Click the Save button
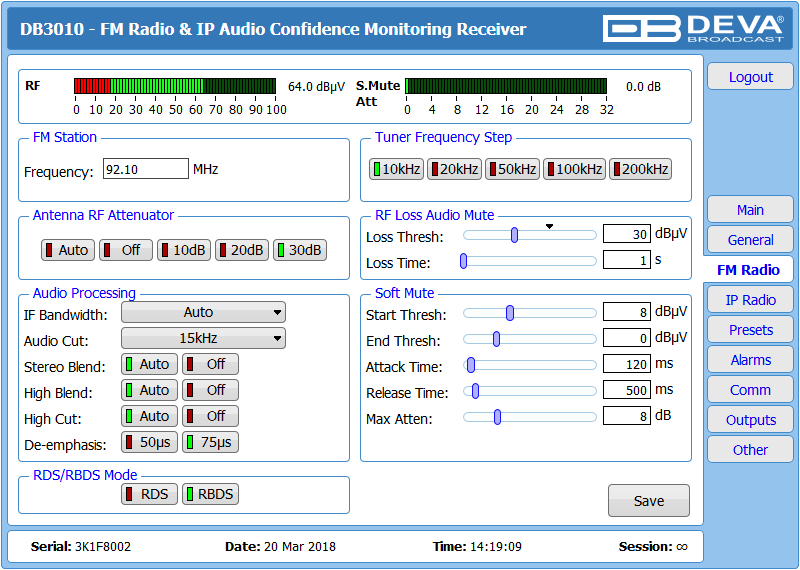Image resolution: width=800 pixels, height=570 pixels. point(648,501)
